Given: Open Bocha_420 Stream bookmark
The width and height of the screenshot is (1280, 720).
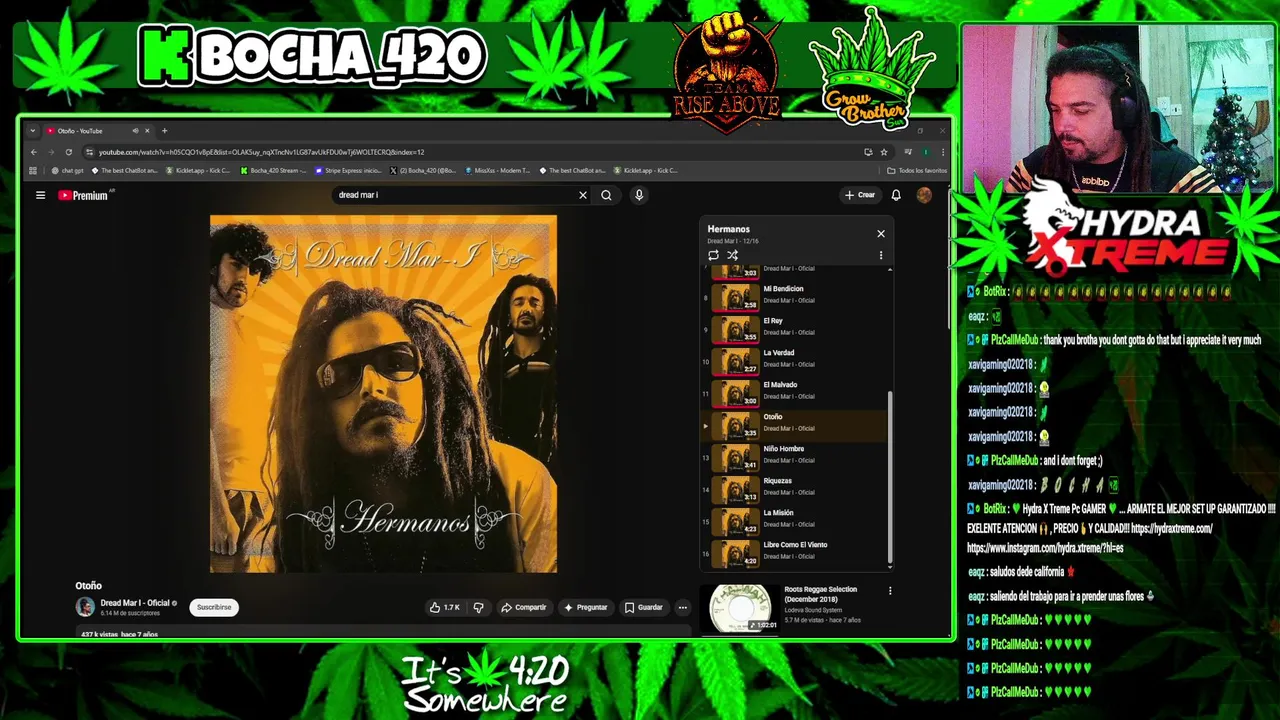Looking at the screenshot, I should pyautogui.click(x=274, y=170).
